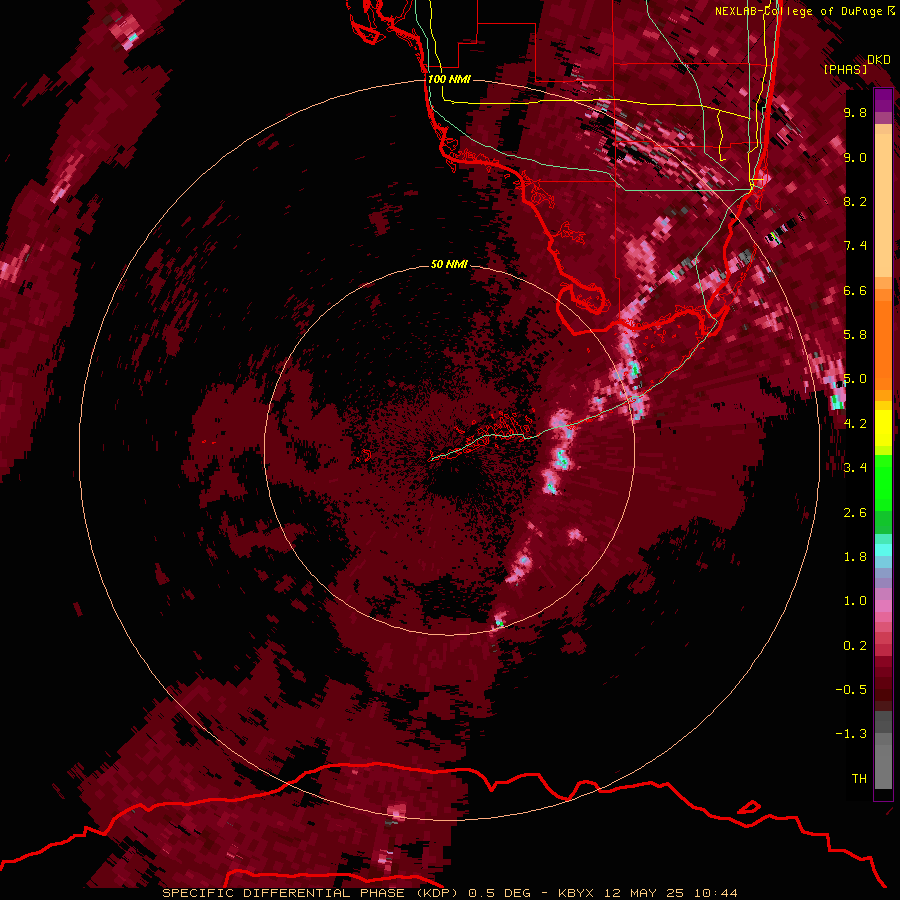This screenshot has width=900, height=900.
Task: Click the 1.0 scale value
Action: click(x=855, y=601)
